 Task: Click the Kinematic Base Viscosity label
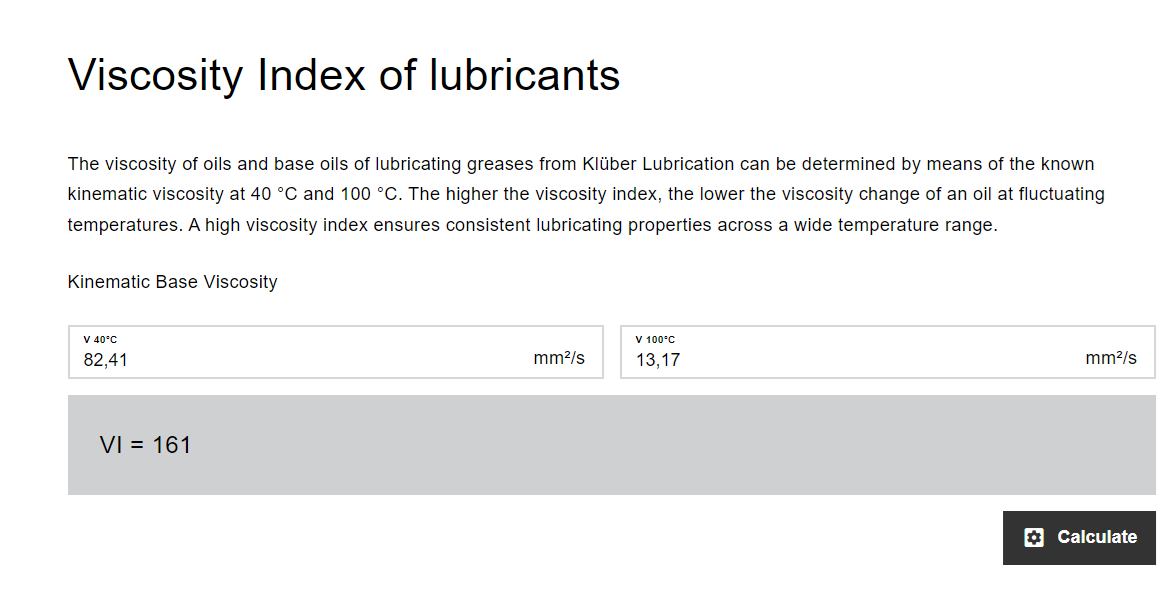[x=173, y=282]
